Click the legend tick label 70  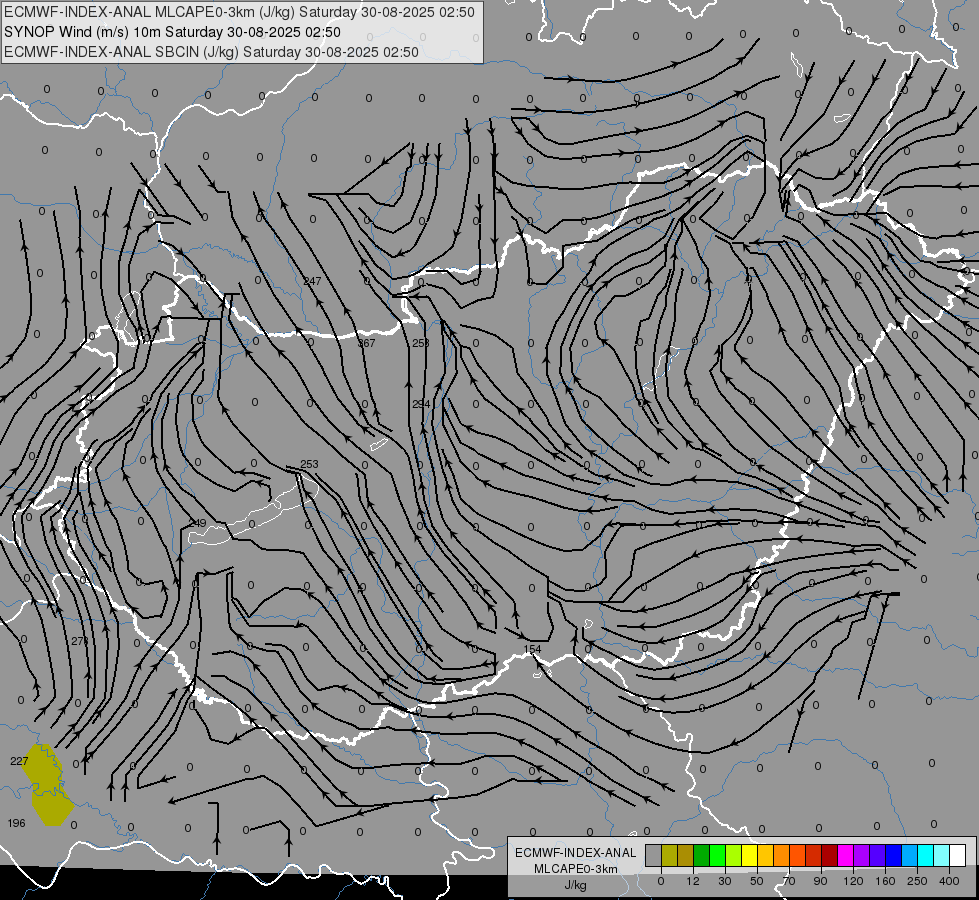(x=789, y=881)
